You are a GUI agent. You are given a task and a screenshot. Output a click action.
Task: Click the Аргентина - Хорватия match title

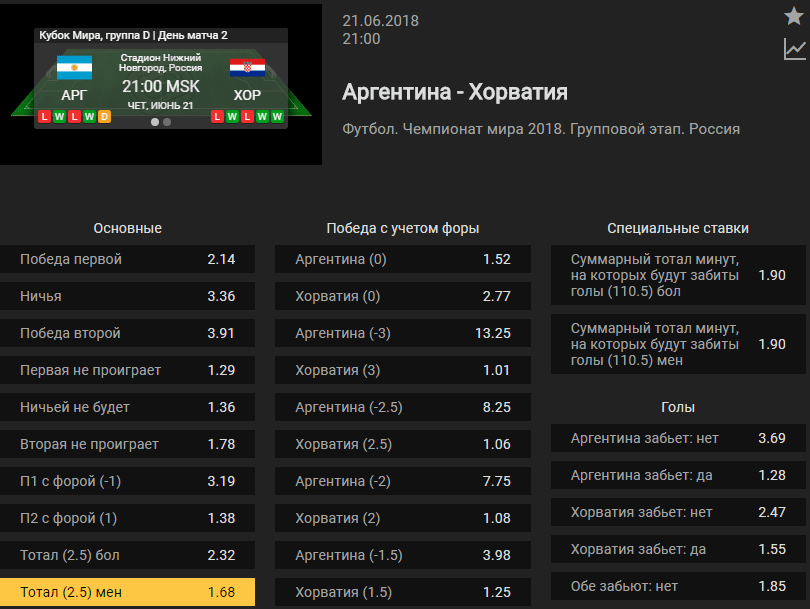455,92
